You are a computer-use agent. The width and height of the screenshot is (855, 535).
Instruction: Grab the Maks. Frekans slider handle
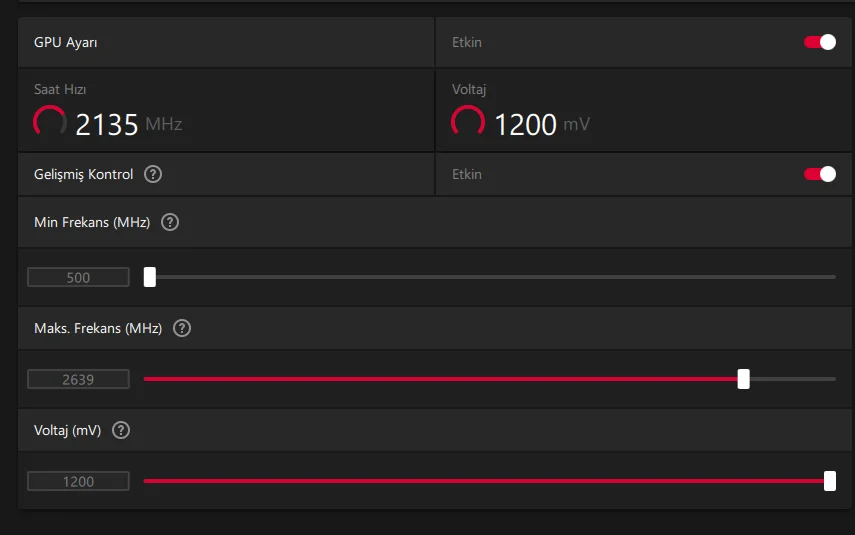743,379
